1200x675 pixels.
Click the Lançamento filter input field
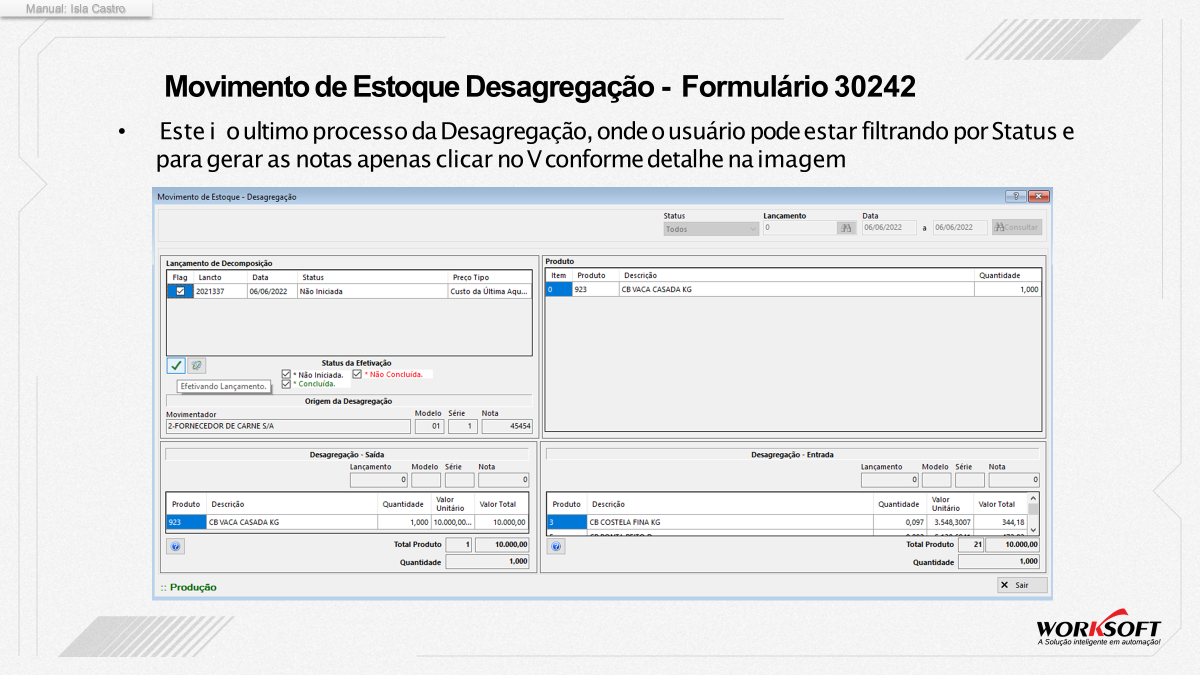pos(799,228)
